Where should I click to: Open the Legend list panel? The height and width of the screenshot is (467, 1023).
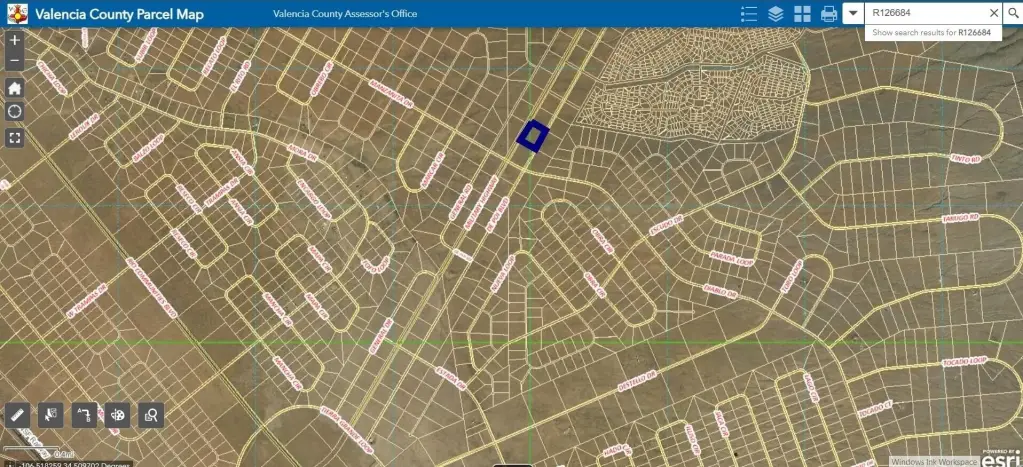coord(749,14)
